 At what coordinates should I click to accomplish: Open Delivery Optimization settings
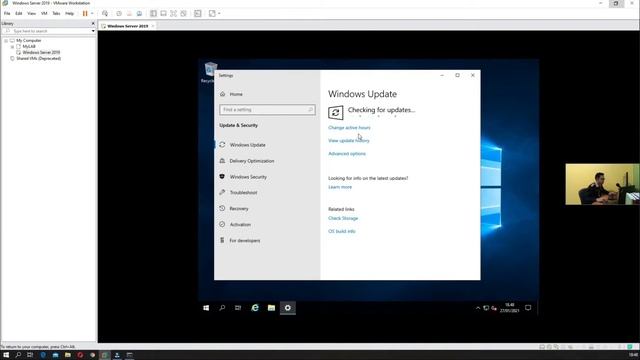coord(252,161)
